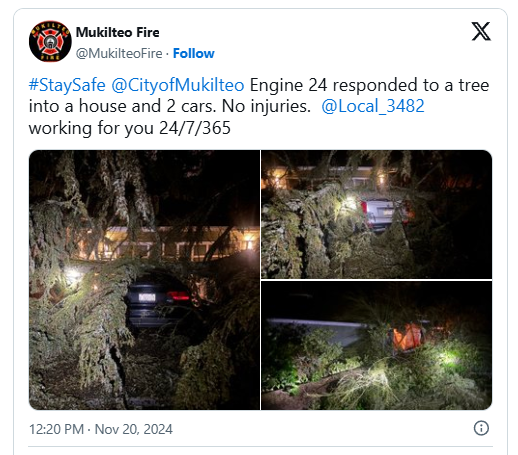
Task: Click the 'No injuries.' text
Action: pos(266,106)
